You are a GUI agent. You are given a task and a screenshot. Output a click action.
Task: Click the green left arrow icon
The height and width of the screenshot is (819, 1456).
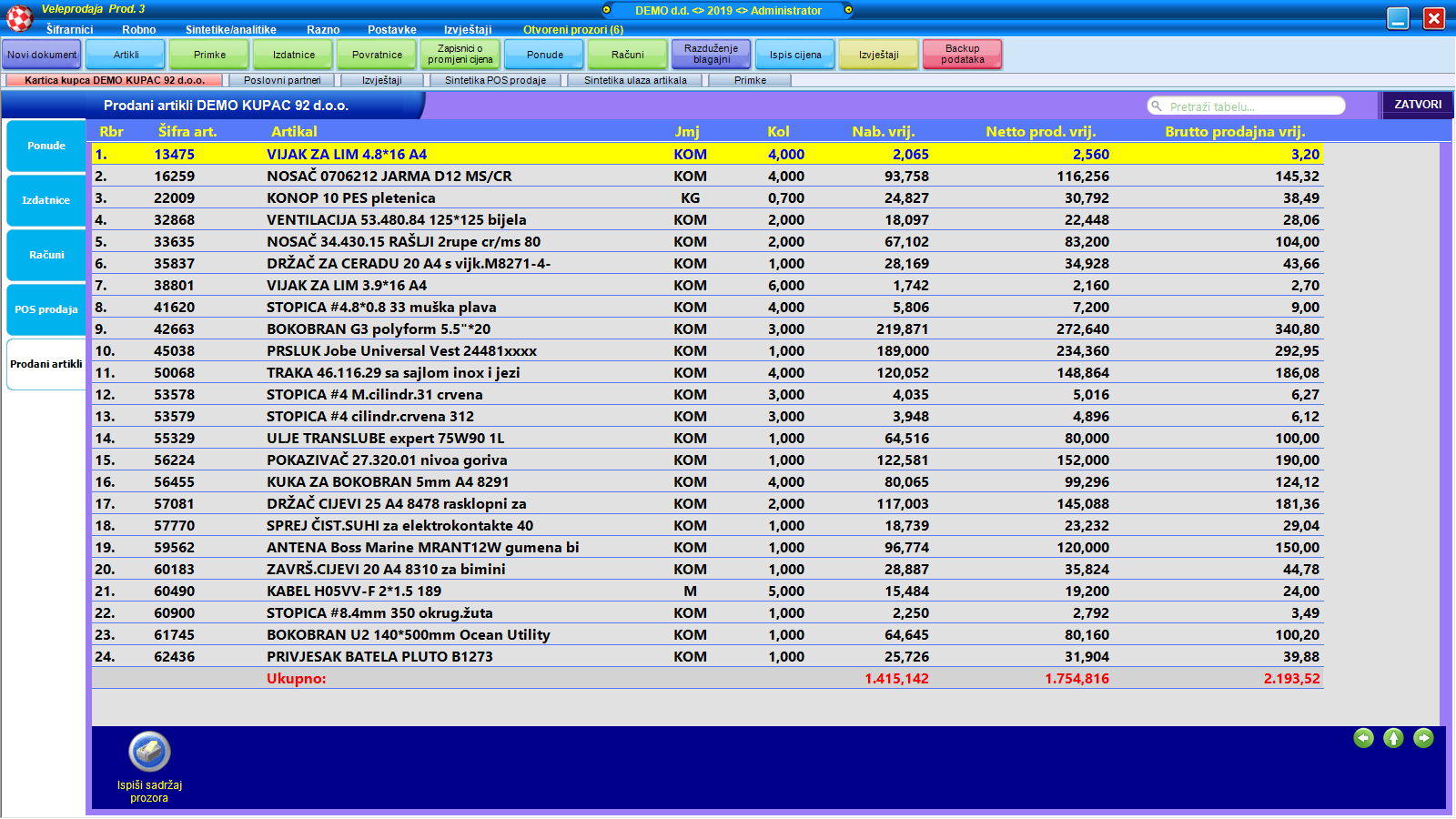(1363, 738)
